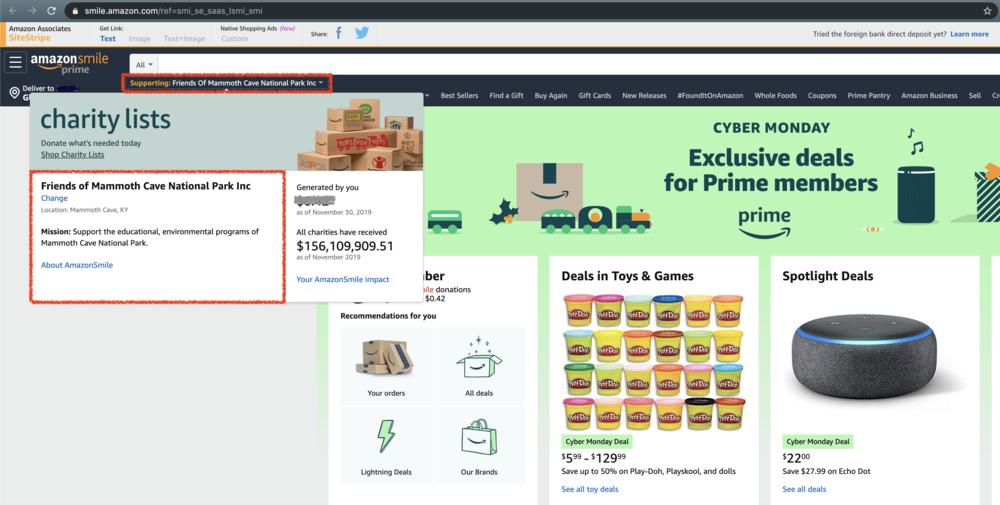Click the See all toy deals link
The width and height of the screenshot is (1000, 505).
[590, 489]
